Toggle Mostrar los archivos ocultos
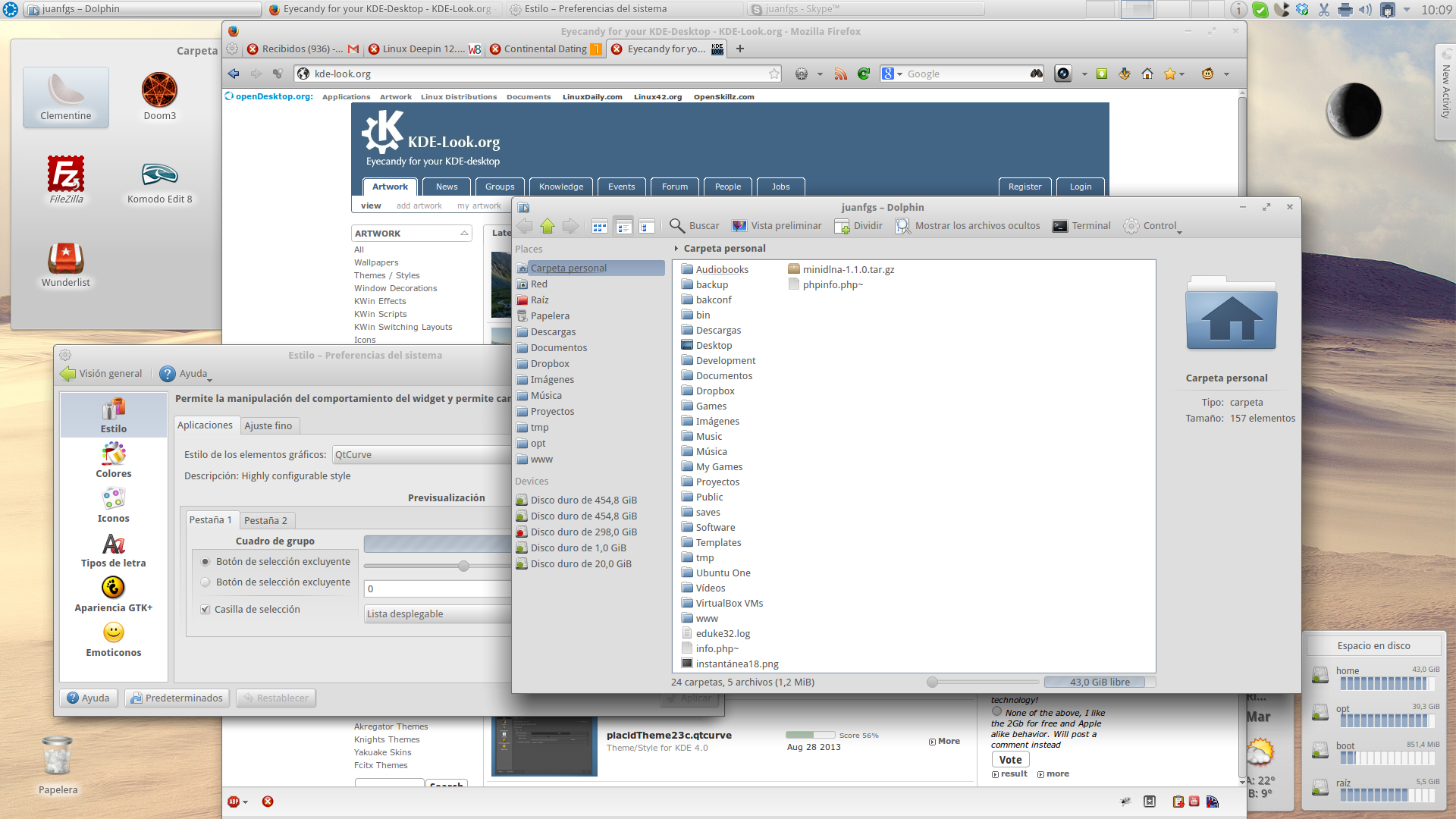Screen dimensions: 1456x819 click(968, 226)
